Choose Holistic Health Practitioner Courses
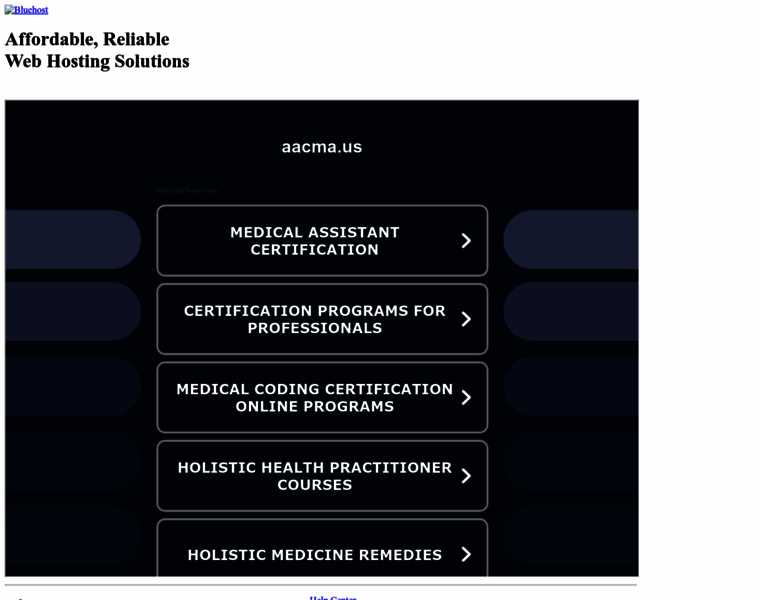The image size is (760, 600). [x=314, y=476]
